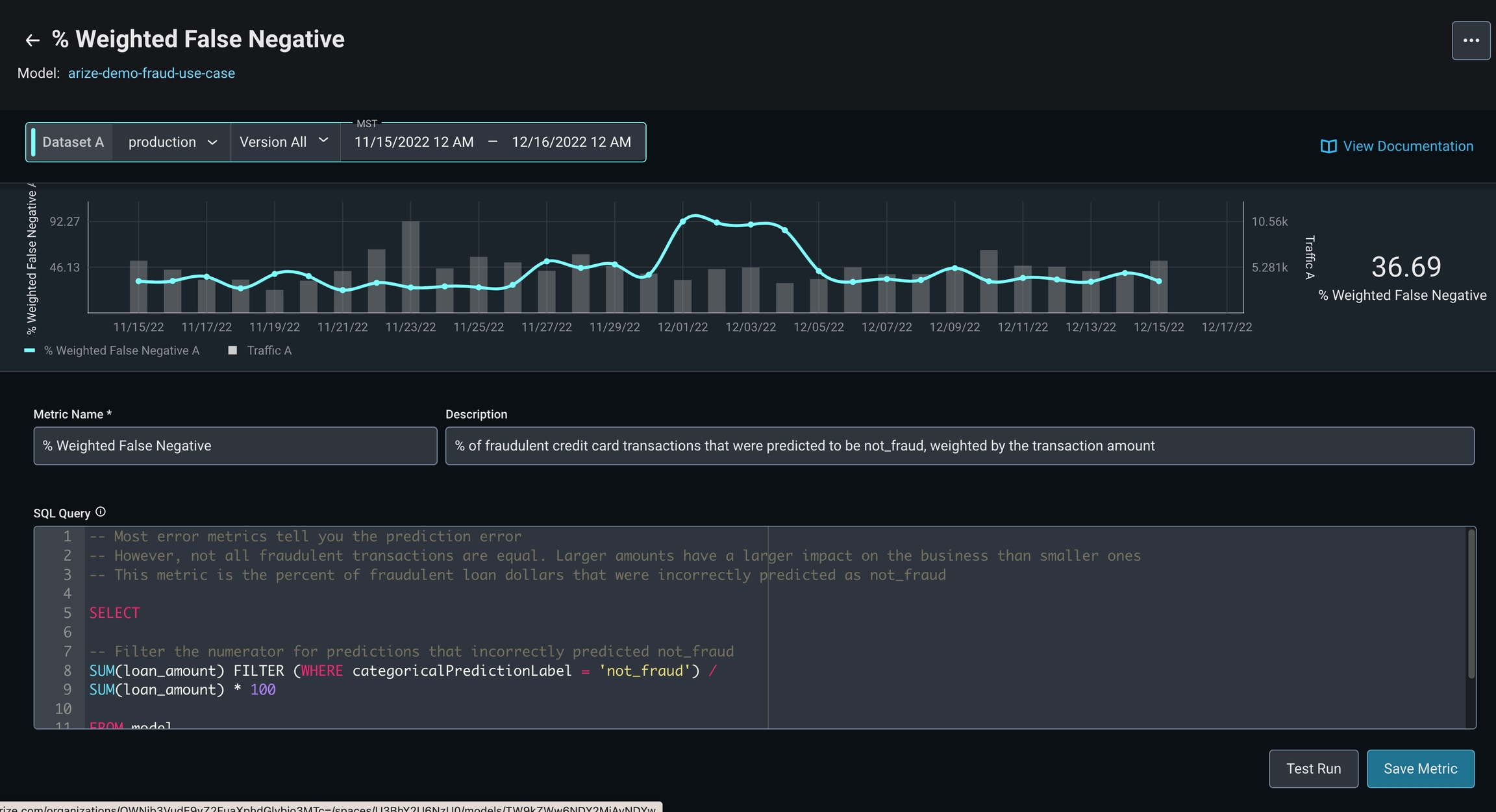Click the Dataset A label tab
The image size is (1496, 812).
[73, 142]
